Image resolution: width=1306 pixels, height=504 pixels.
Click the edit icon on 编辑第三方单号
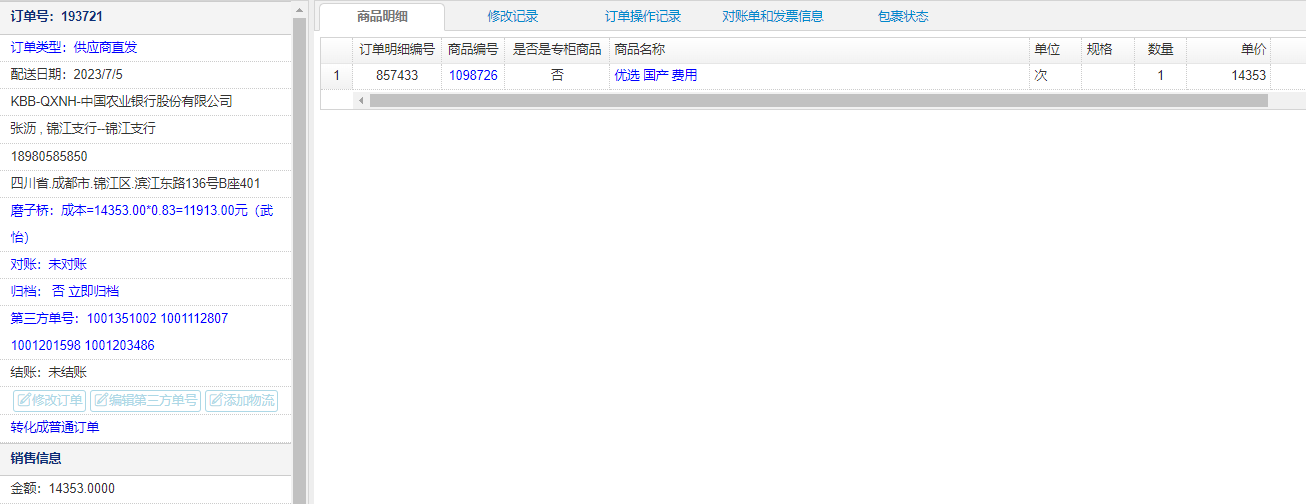click(101, 401)
